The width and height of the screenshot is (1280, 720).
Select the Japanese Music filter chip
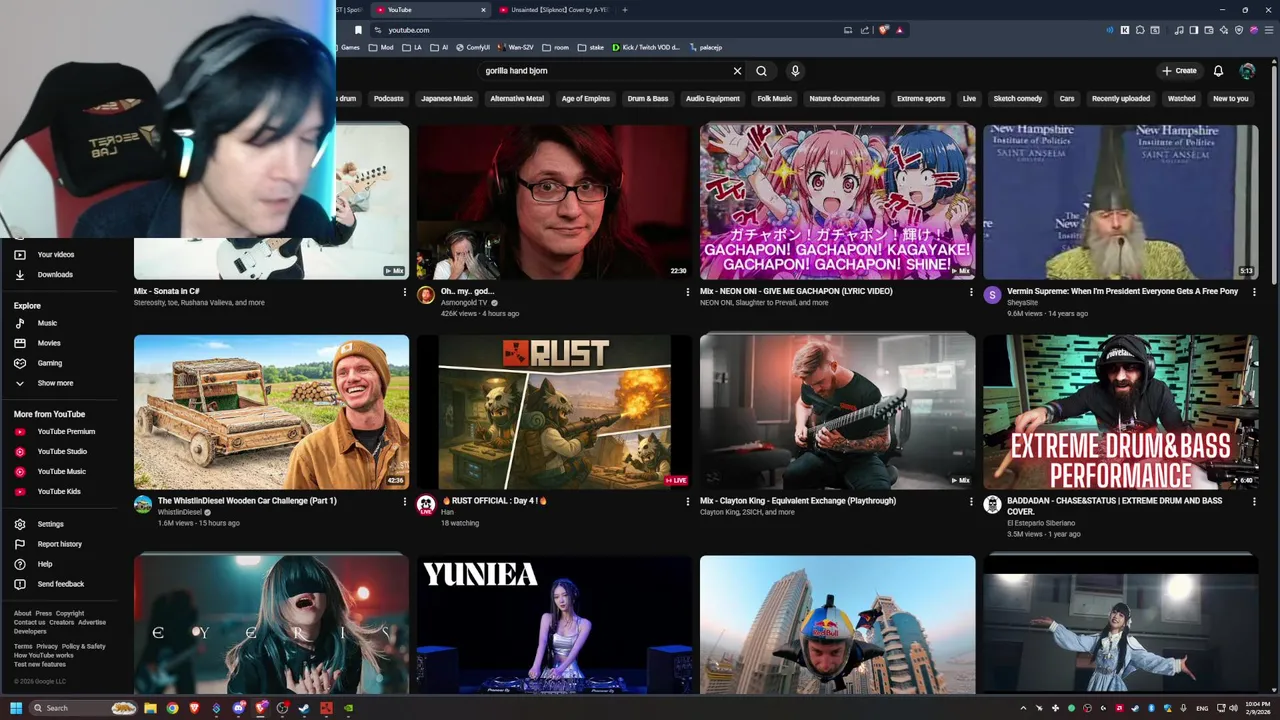point(447,99)
